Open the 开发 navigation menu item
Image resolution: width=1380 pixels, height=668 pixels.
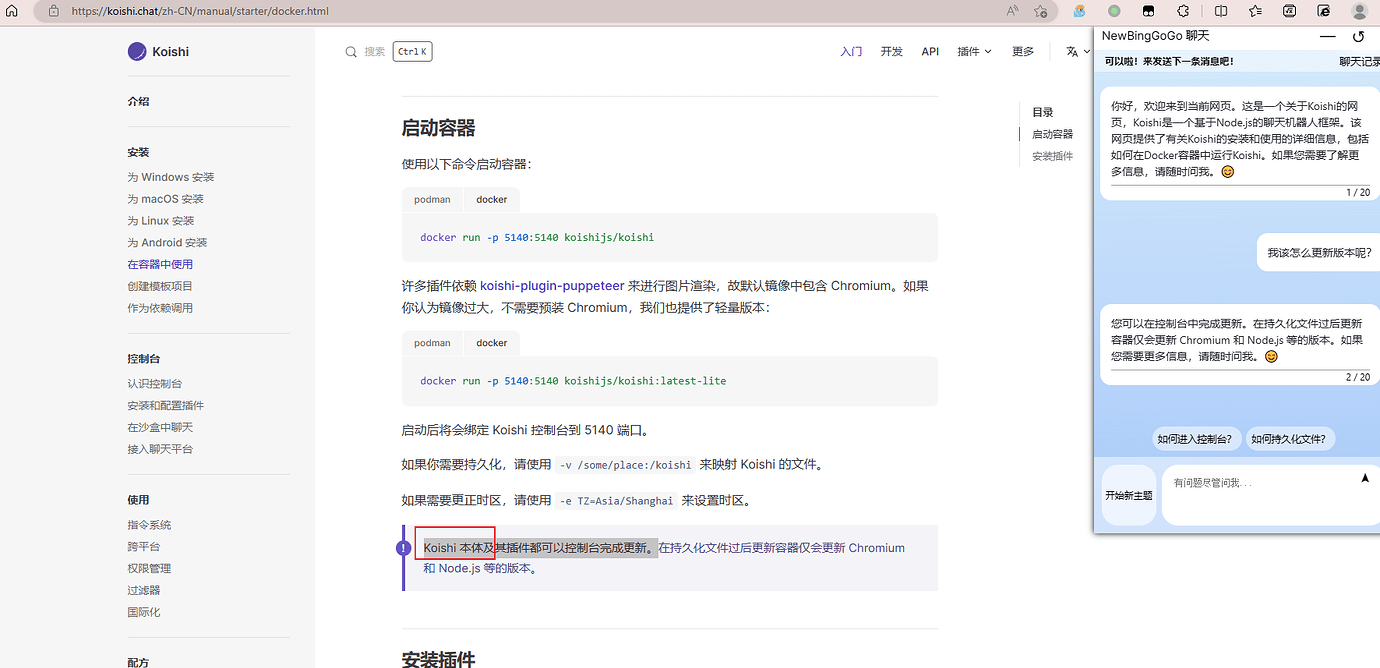892,52
